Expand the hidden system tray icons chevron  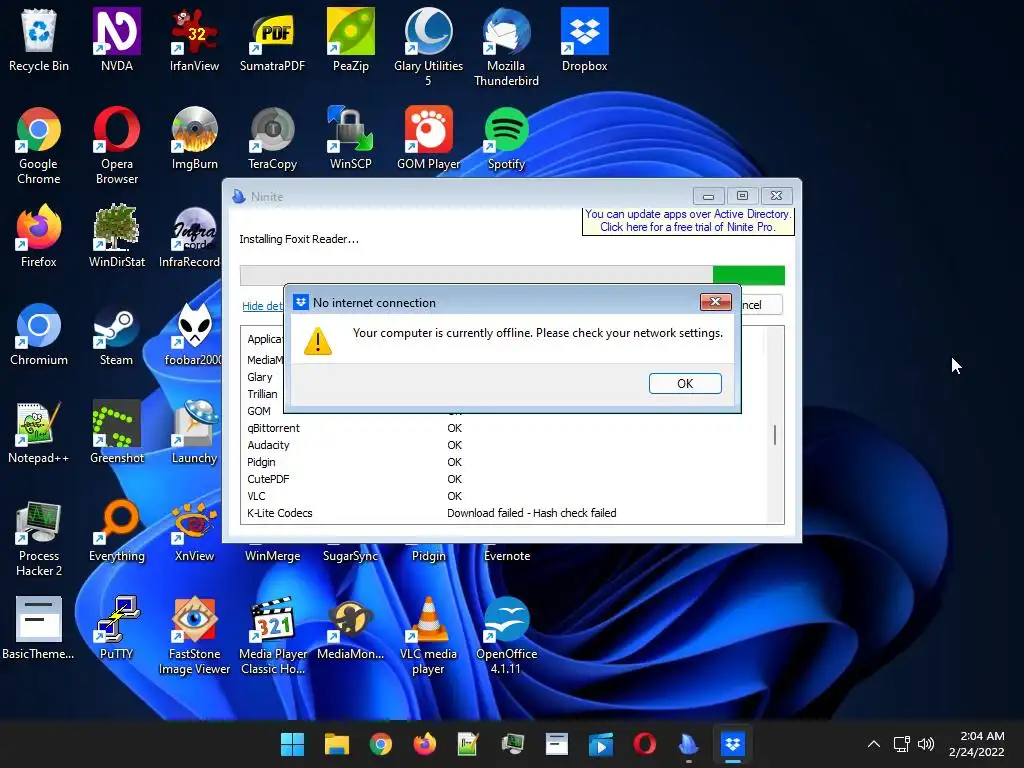tap(874, 744)
